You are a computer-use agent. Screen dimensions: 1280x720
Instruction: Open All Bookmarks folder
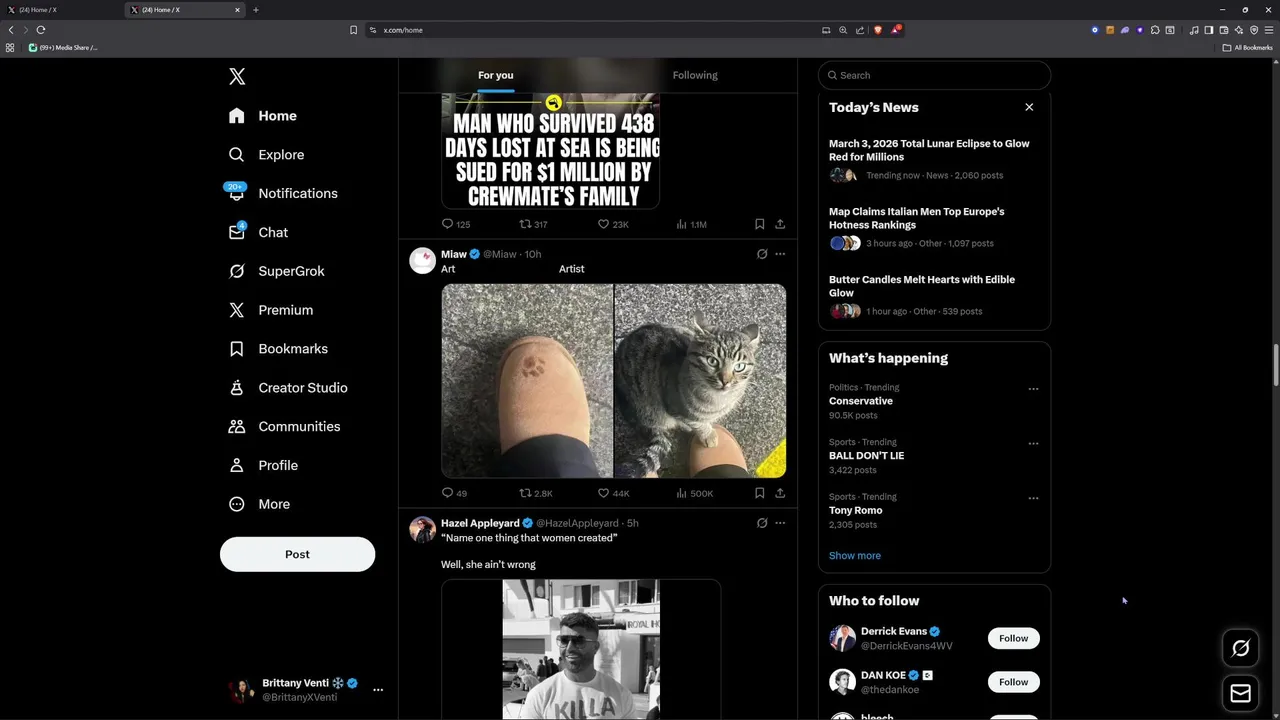[1248, 47]
